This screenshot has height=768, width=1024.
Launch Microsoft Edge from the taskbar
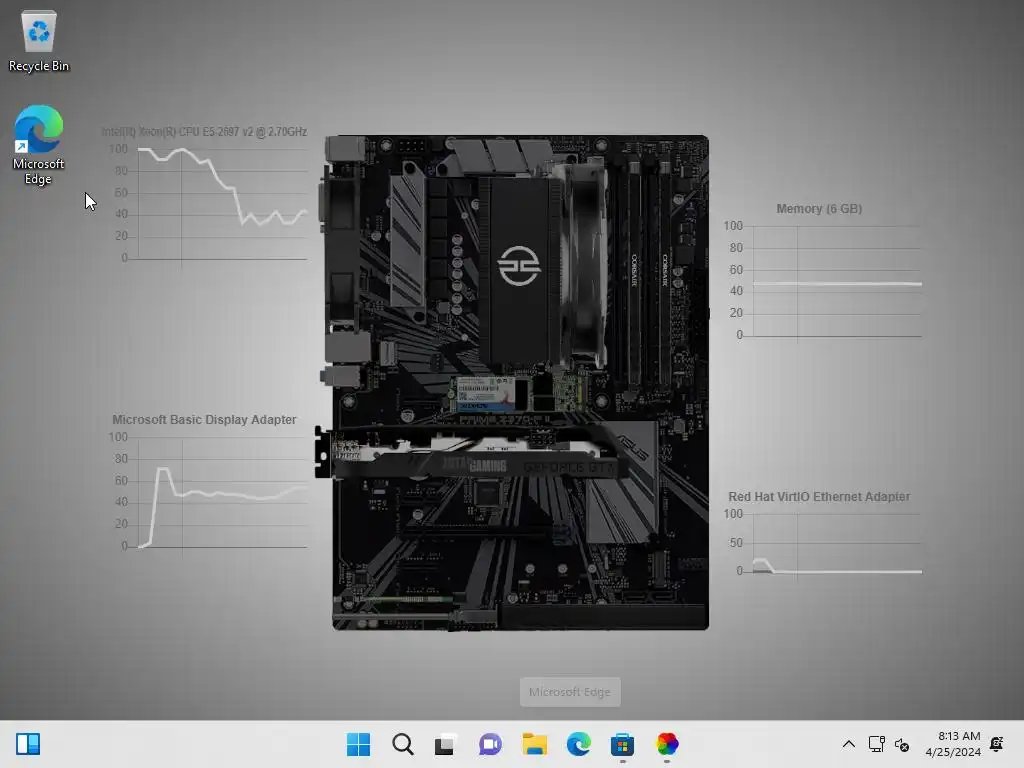point(579,744)
